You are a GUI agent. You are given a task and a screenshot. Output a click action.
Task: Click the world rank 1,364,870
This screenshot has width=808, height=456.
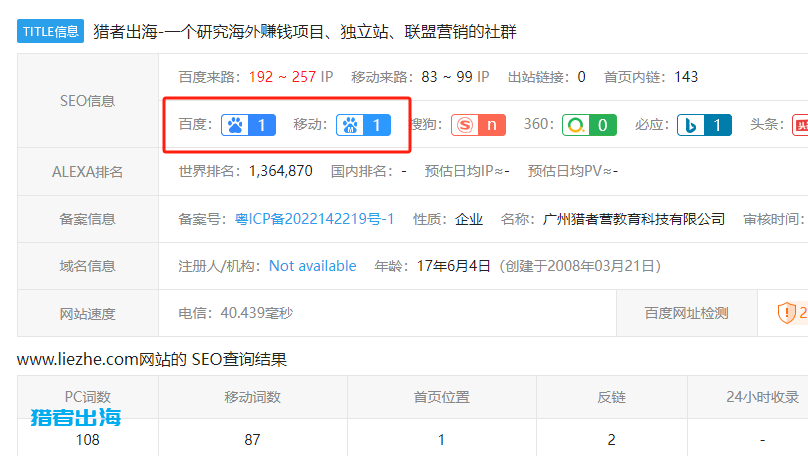[280, 171]
